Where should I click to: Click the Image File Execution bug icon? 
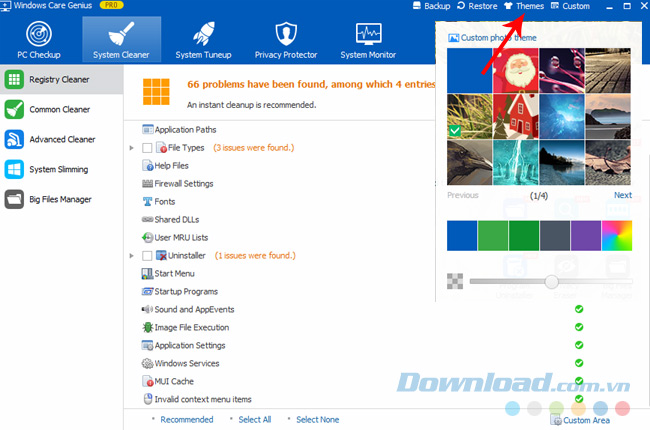148,328
